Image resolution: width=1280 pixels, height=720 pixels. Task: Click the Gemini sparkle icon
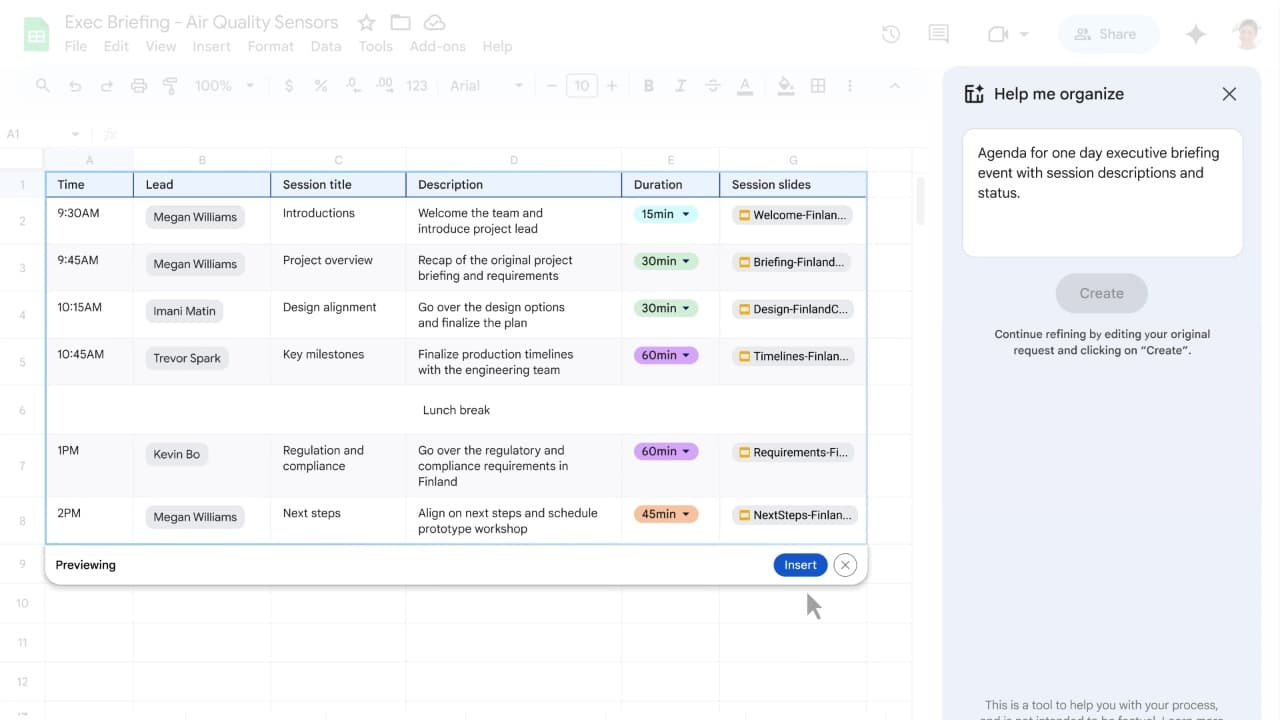coord(1195,34)
